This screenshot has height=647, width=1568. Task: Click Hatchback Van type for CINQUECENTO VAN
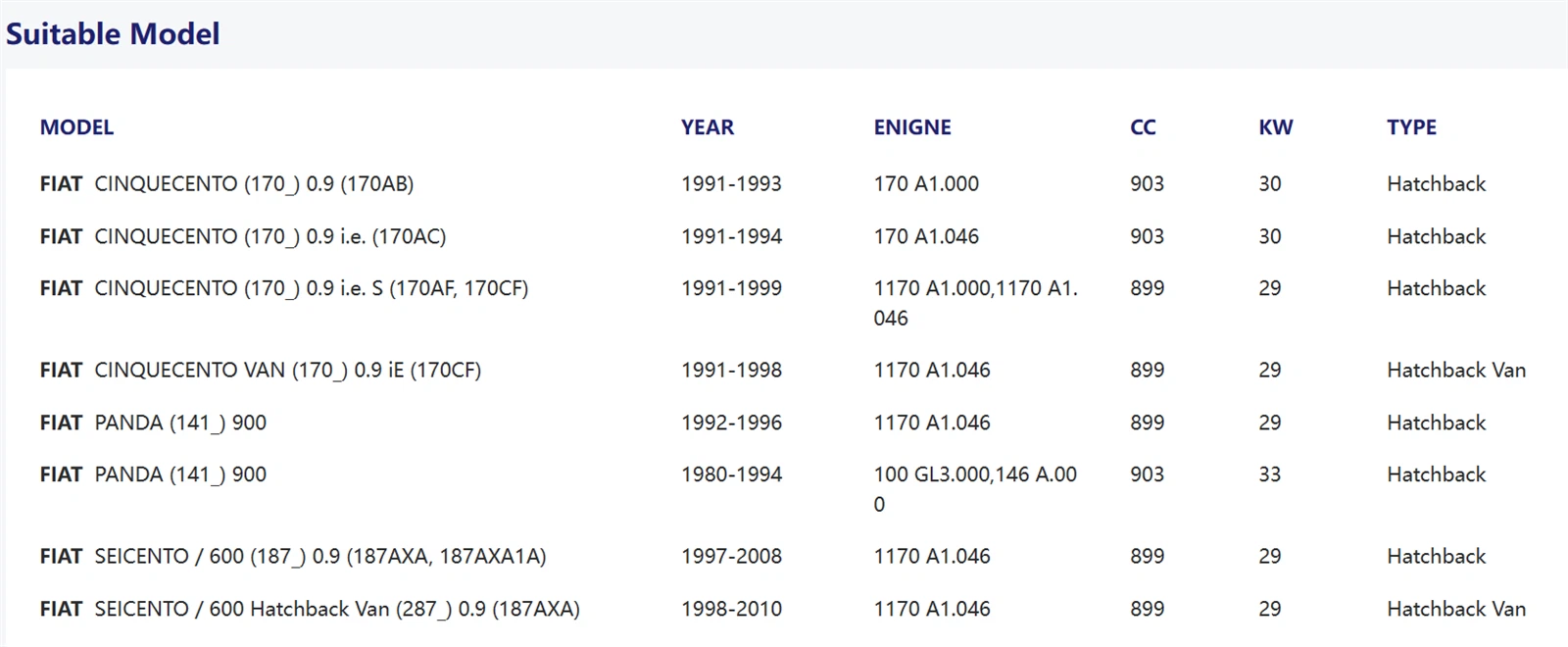(1456, 371)
